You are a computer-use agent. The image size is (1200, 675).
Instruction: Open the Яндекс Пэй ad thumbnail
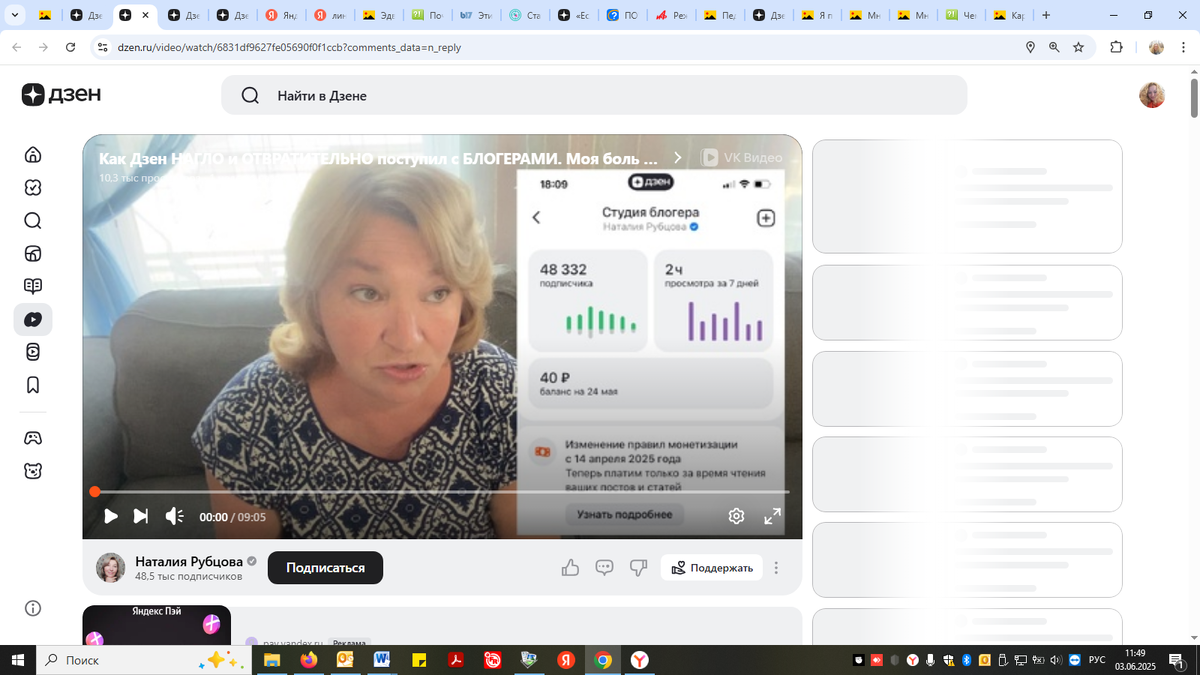tap(156, 625)
